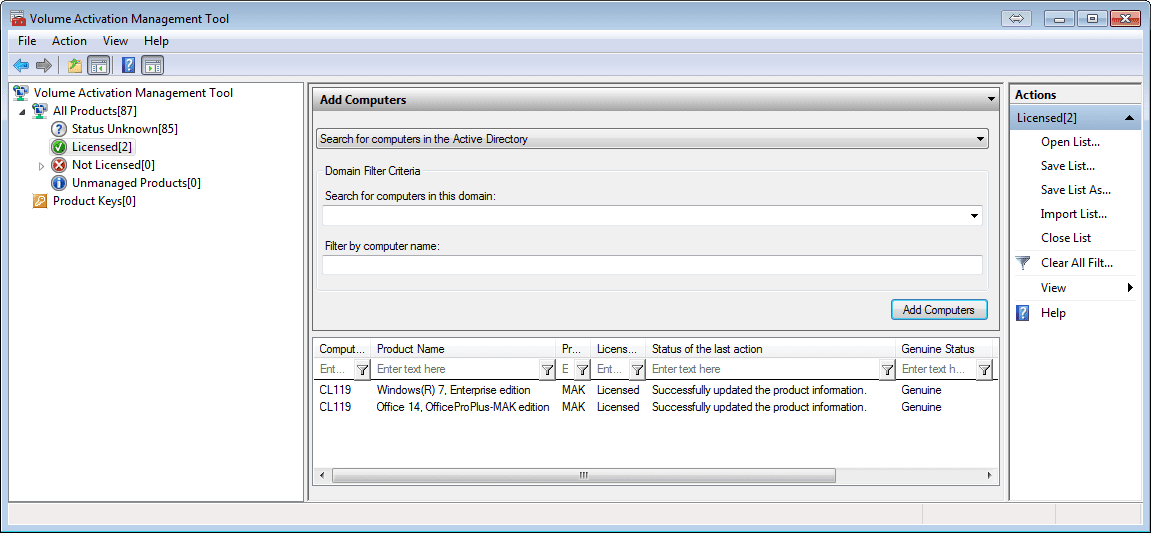
Task: Click the Product Keys key icon
Action: (40, 201)
